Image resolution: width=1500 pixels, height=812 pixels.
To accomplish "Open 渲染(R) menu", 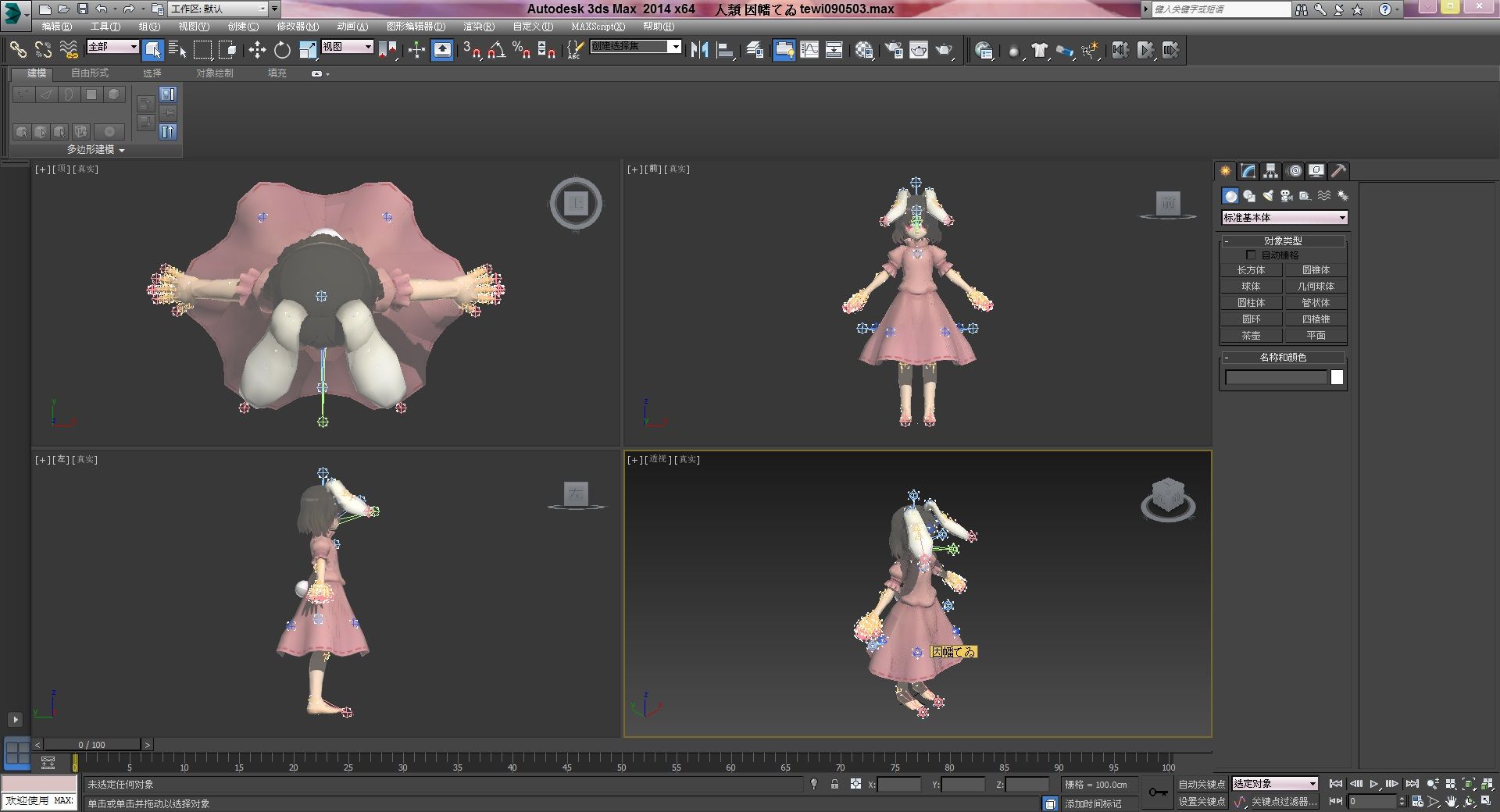I will pos(479,27).
